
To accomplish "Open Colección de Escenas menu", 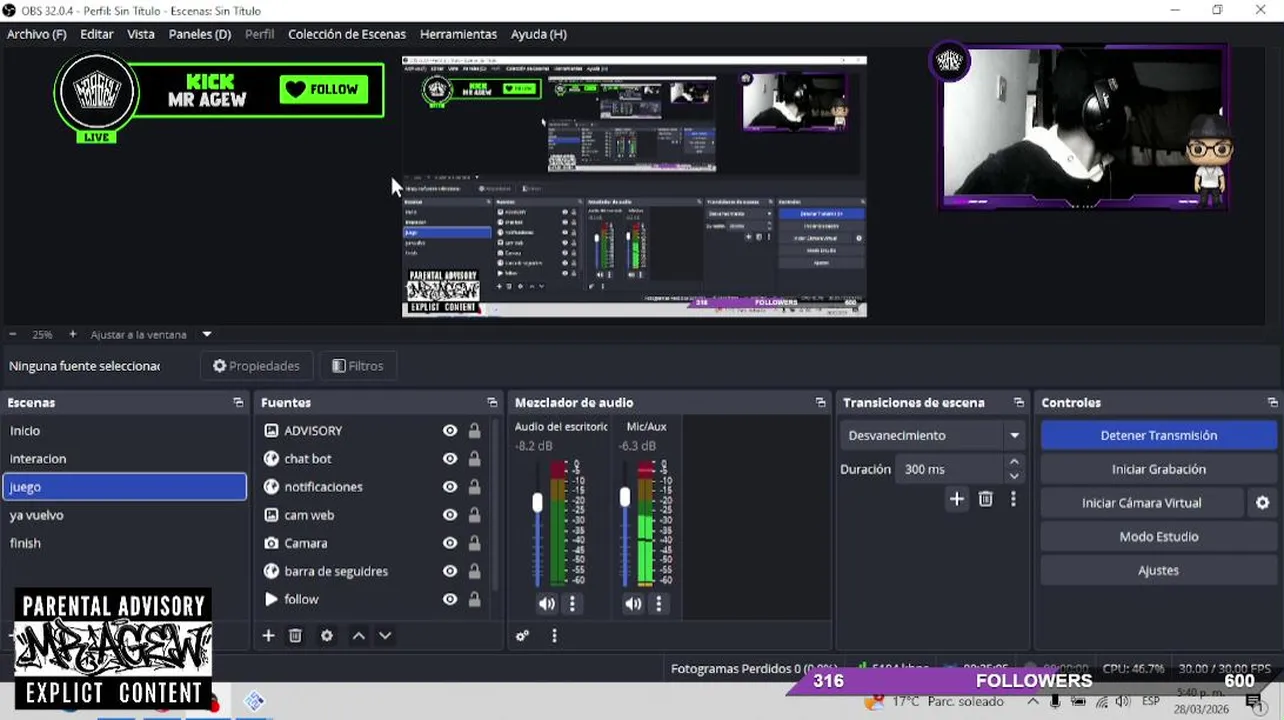I will pos(347,34).
